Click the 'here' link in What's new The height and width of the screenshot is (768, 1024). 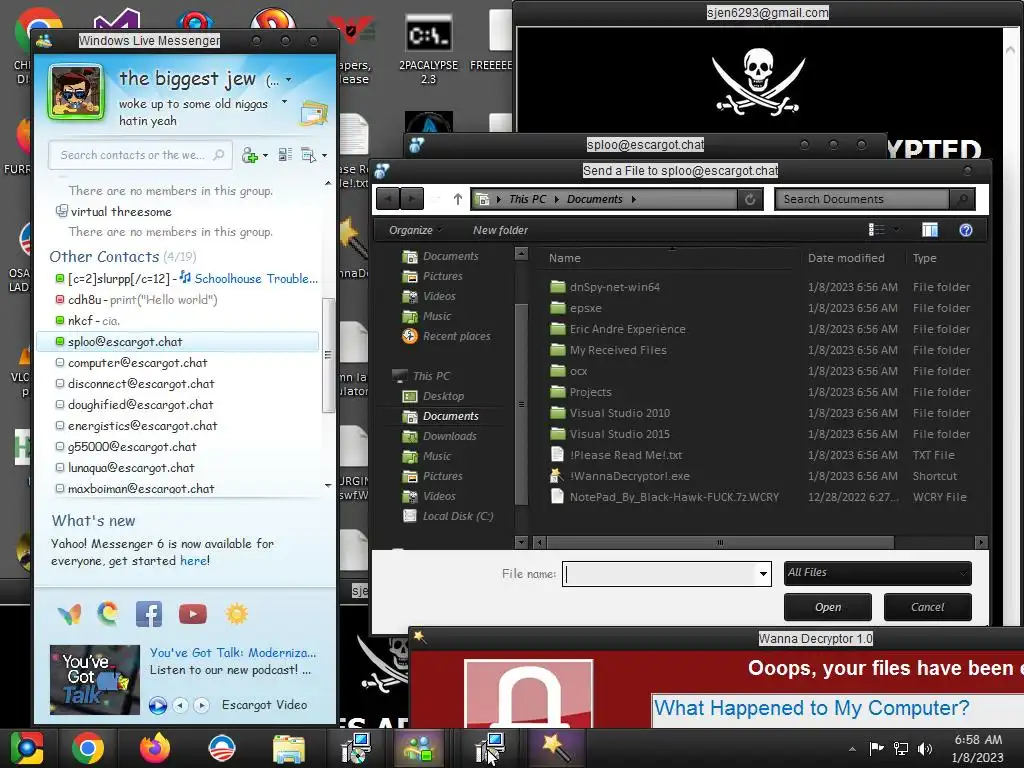coord(194,561)
